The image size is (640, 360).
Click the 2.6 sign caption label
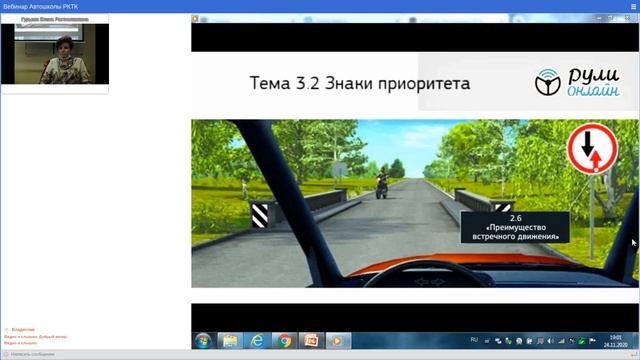515,227
